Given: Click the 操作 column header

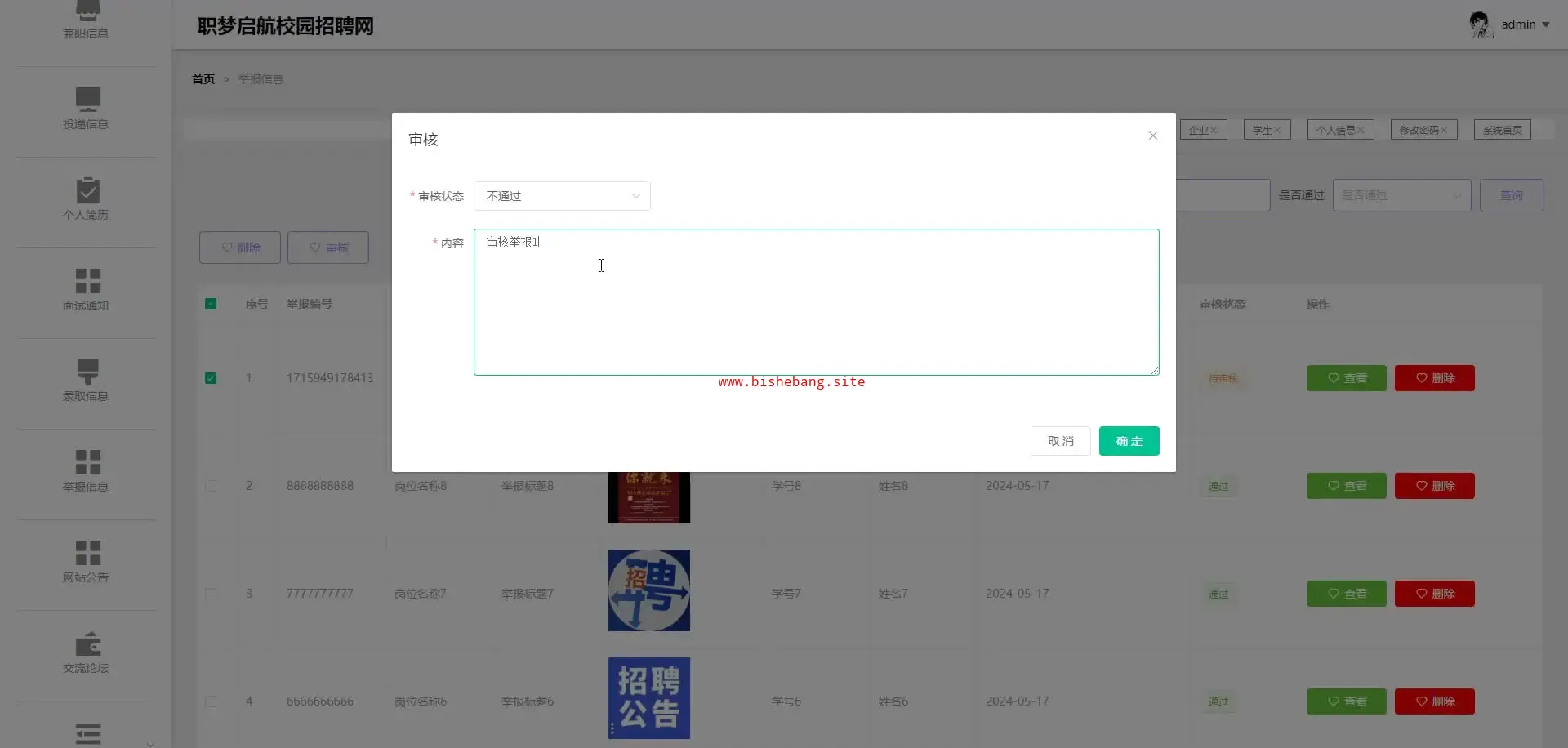Looking at the screenshot, I should click(1317, 304).
